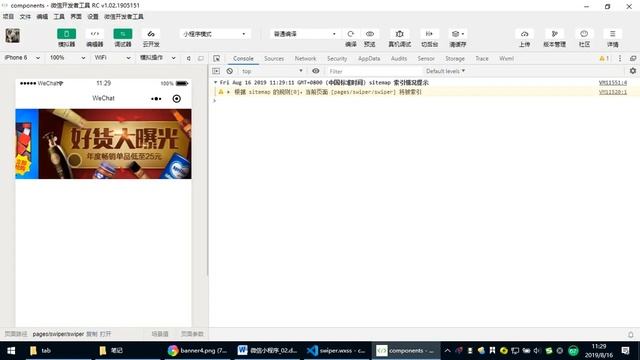Open the 项目 menu

click(8, 17)
